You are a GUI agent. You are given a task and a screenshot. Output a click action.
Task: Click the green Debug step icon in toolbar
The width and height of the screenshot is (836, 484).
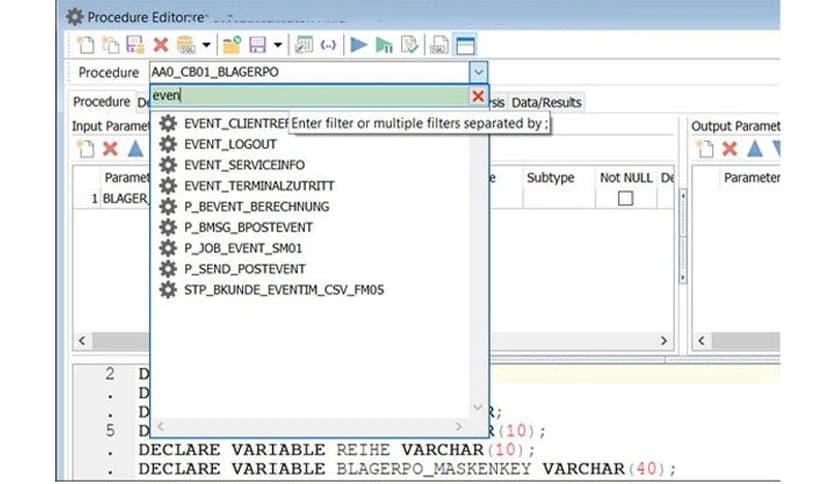point(384,45)
